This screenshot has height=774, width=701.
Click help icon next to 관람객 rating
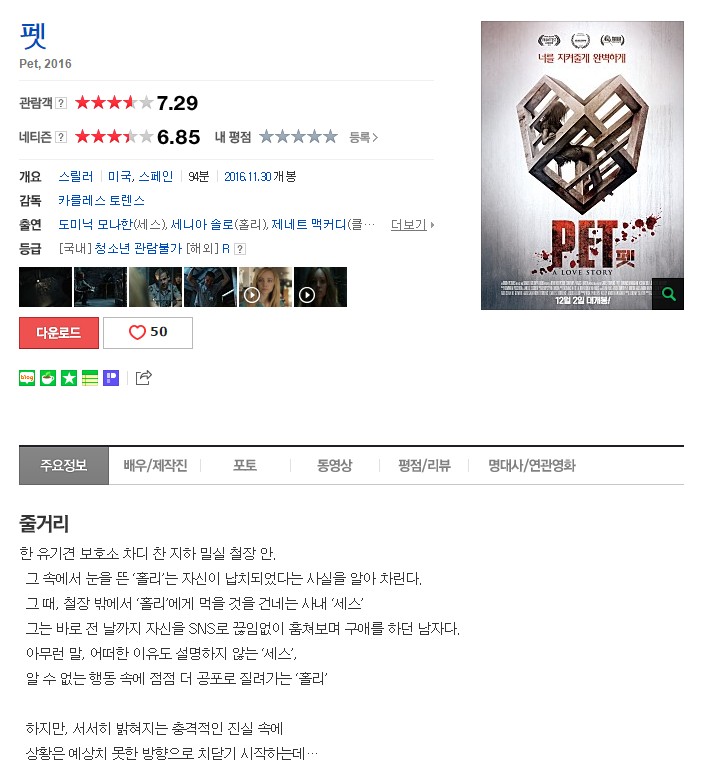pos(61,103)
